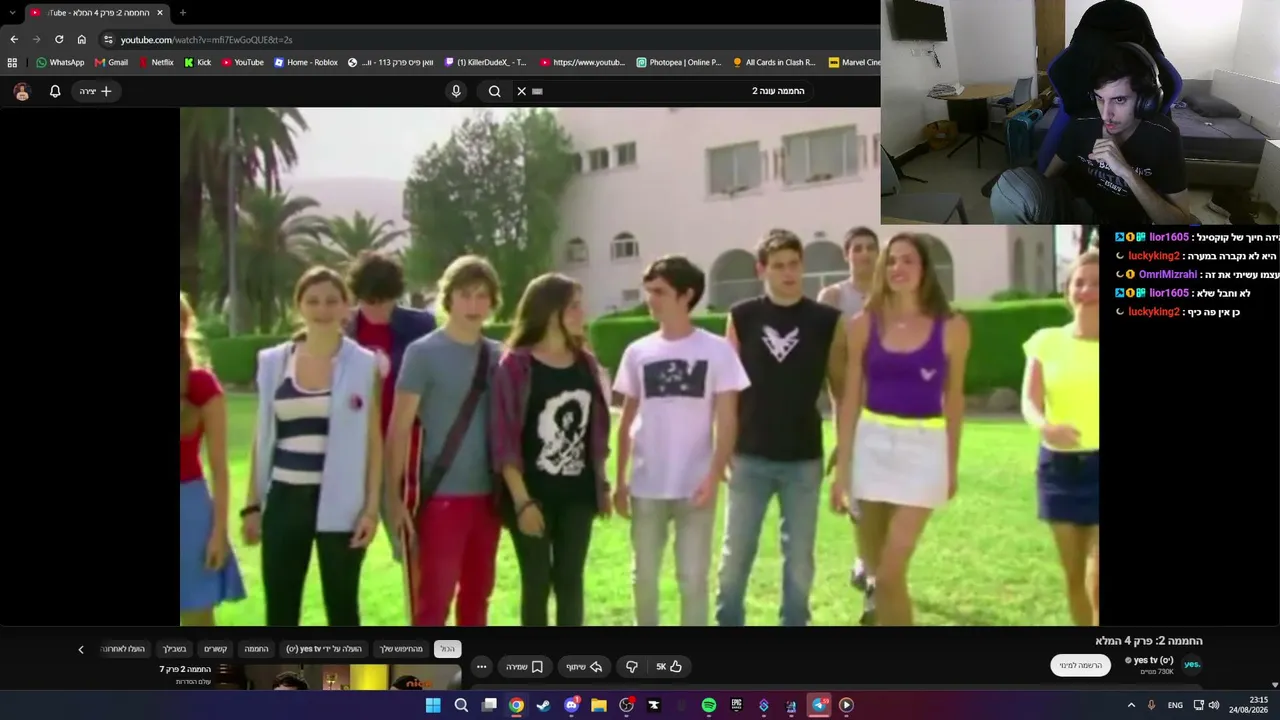1280x720 pixels.
Task: Open Task View on the taskbar
Action: (x=489, y=705)
